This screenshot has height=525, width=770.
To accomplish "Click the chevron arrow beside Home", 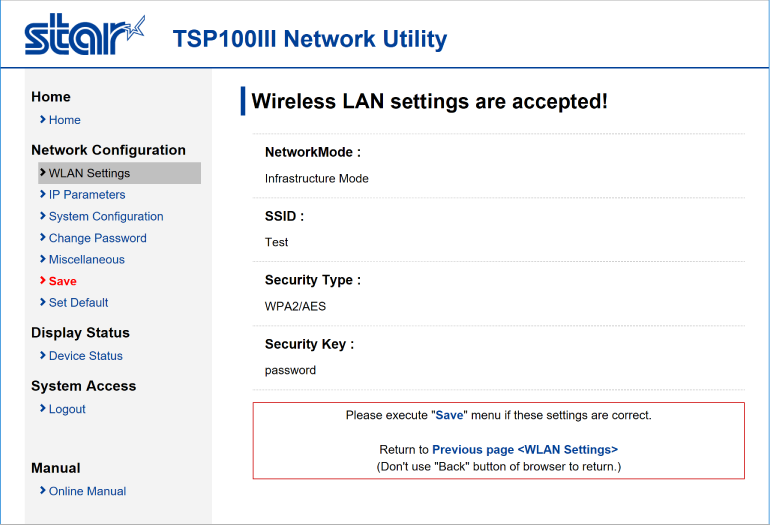I will point(43,119).
